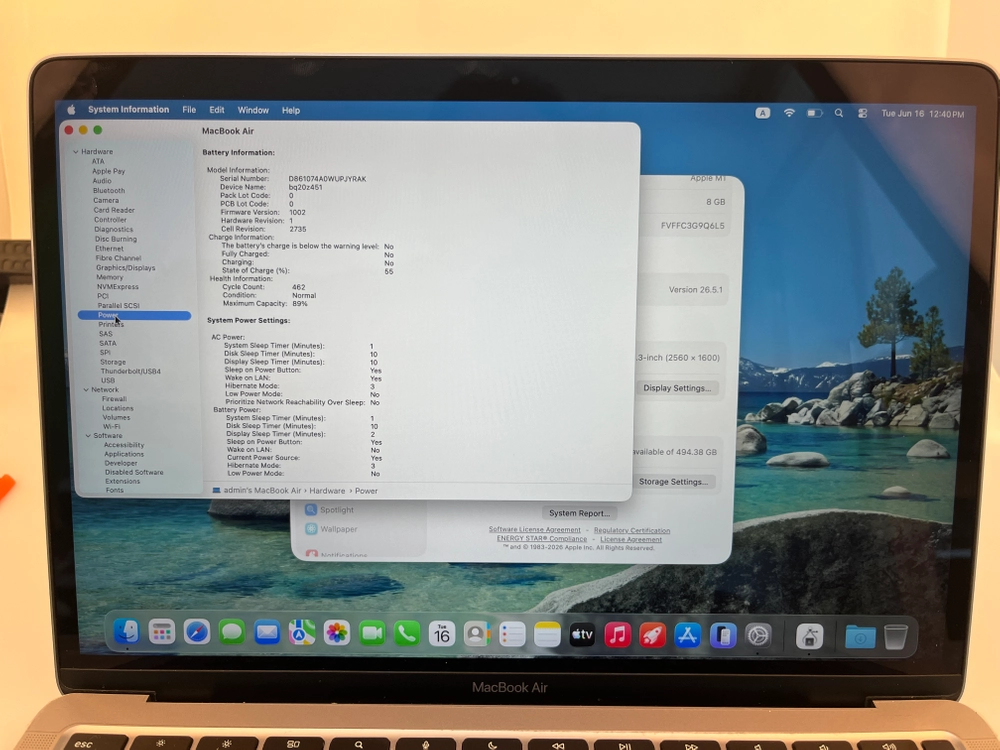Click Display Settings button
The height and width of the screenshot is (750, 1000).
[677, 388]
